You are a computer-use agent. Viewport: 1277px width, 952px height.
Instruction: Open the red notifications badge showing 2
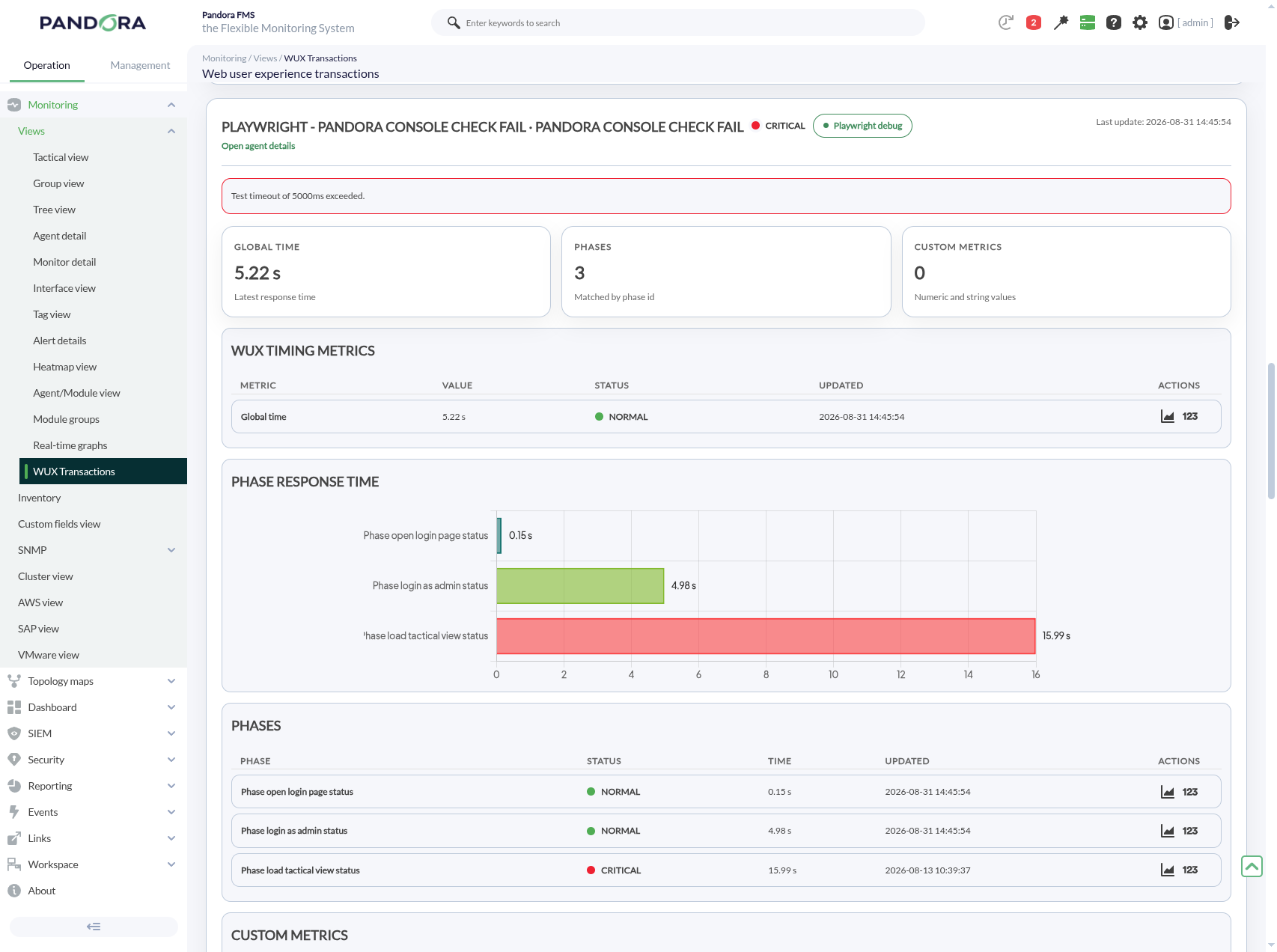click(x=1034, y=22)
